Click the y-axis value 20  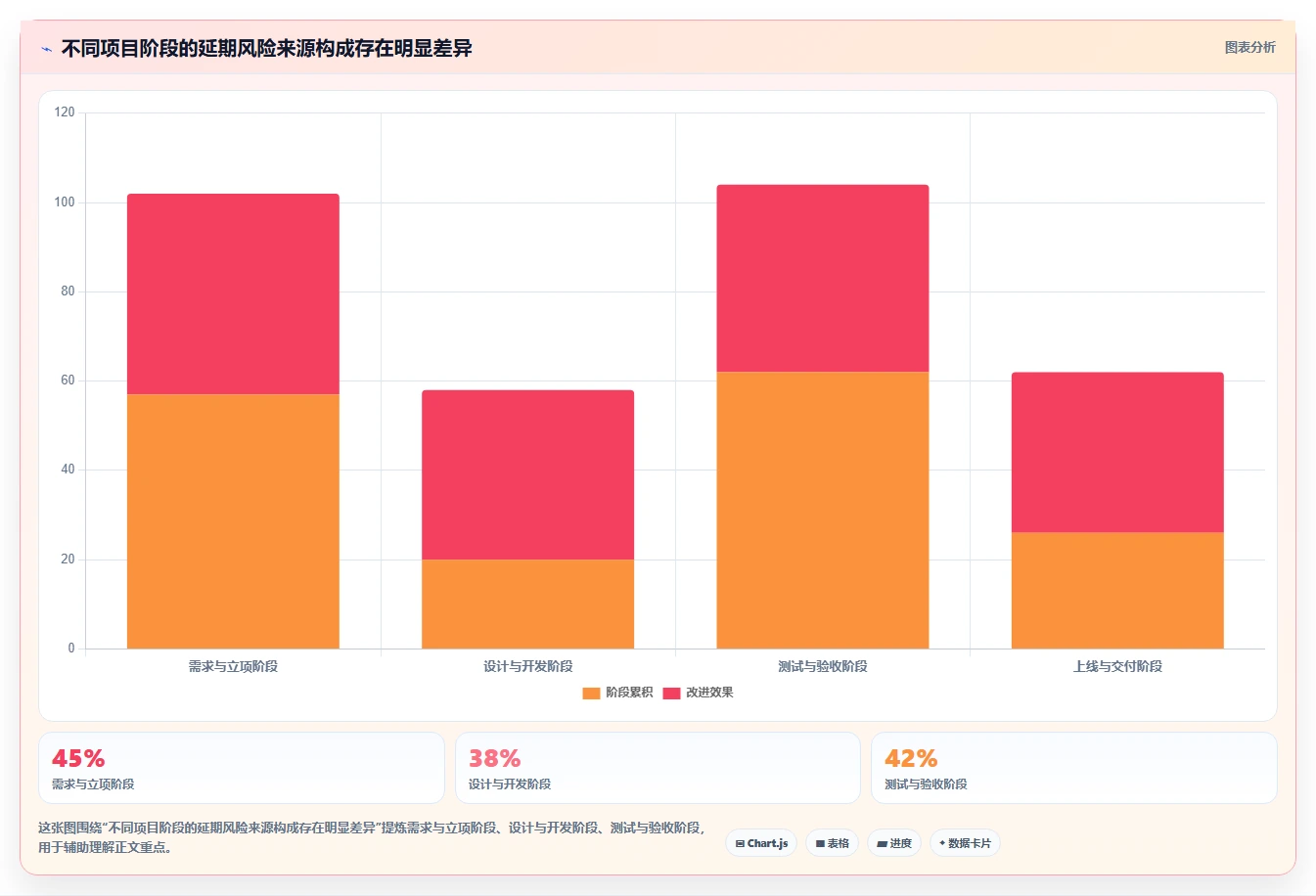(x=68, y=560)
